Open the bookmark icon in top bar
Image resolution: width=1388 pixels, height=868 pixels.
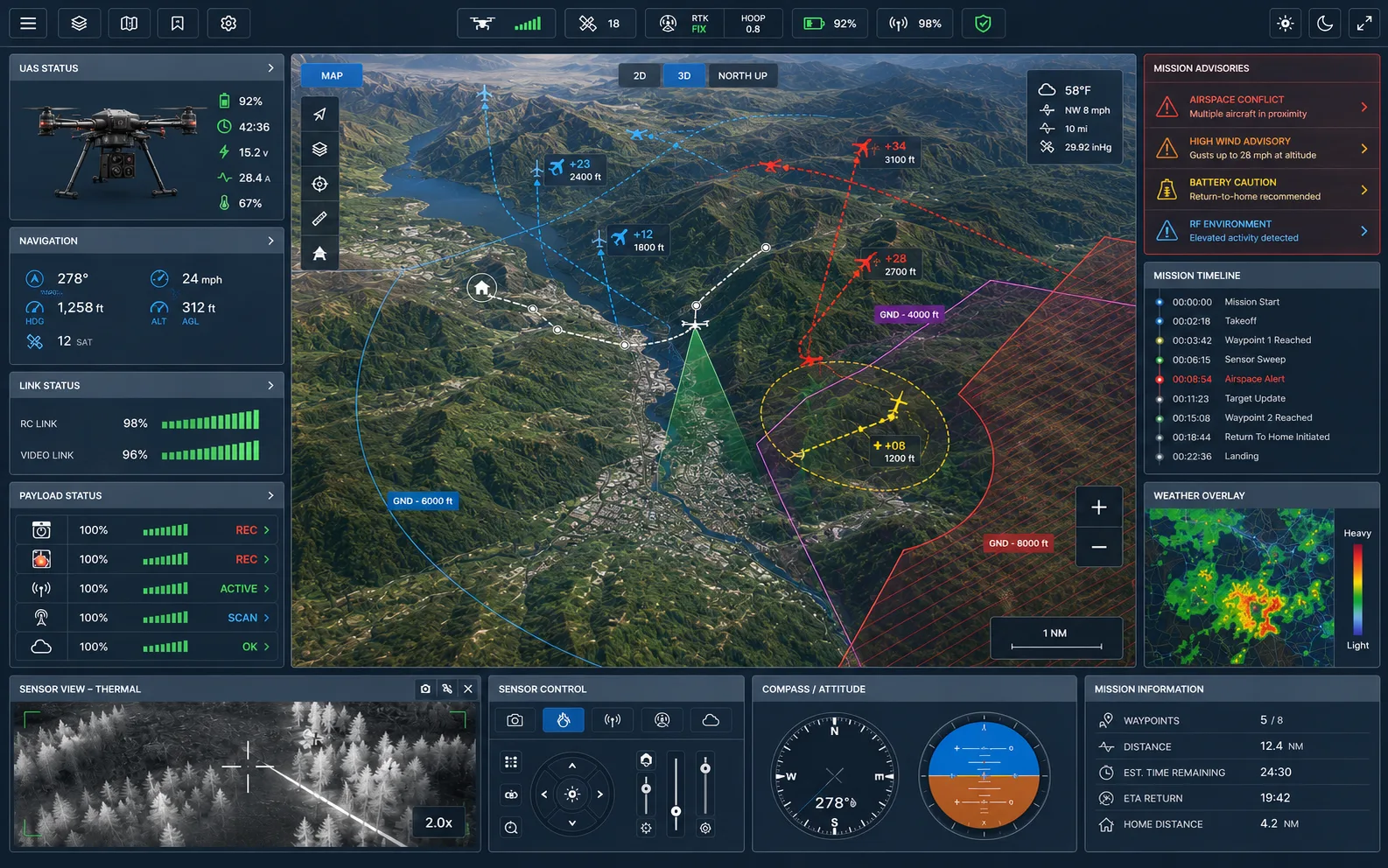pyautogui.click(x=178, y=24)
